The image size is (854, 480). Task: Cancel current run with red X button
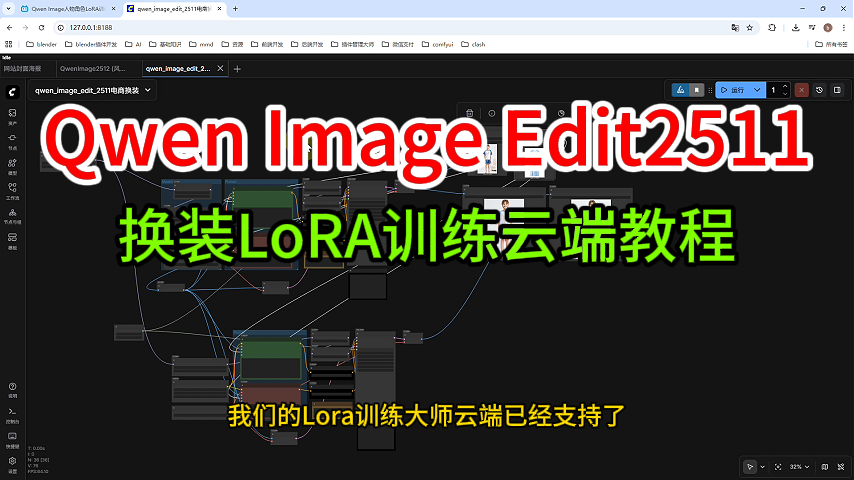click(x=801, y=90)
